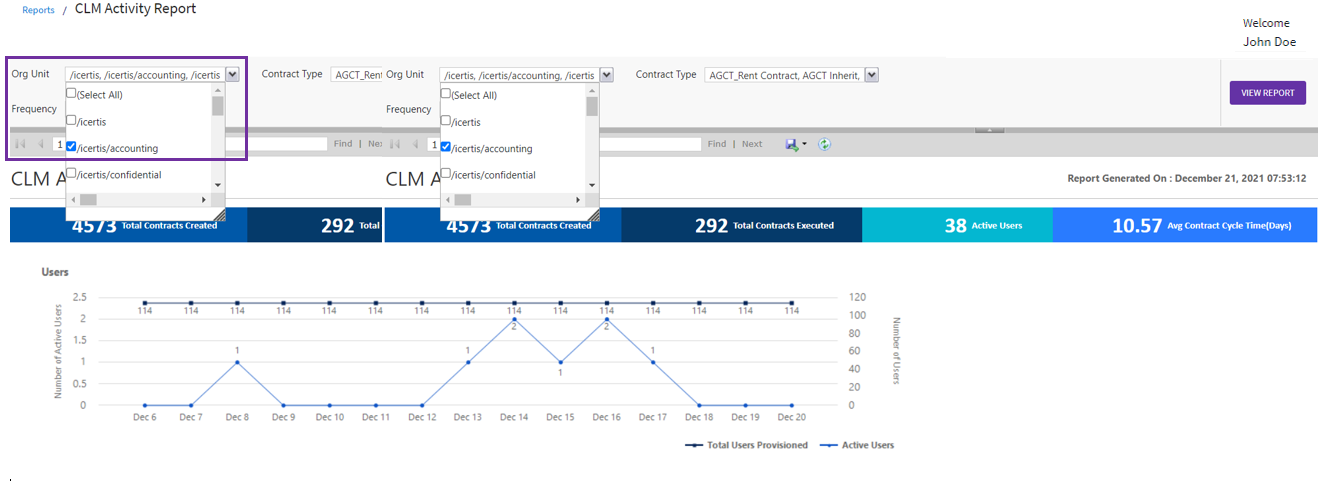The image size is (1321, 481).
Task: Uncheck /icertis/accounting in the purple-outlined list
Action: [x=71, y=147]
